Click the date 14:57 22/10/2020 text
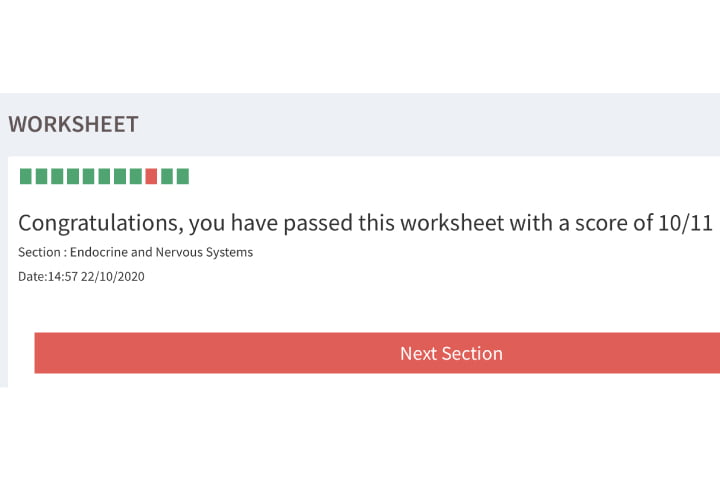Viewport: 720px width, 480px height. pos(96,276)
